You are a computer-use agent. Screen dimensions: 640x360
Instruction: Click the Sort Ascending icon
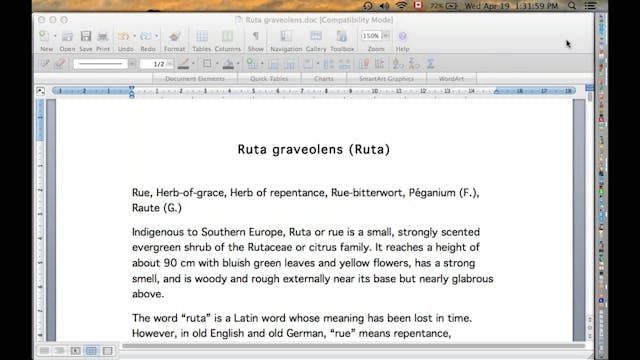(397, 64)
